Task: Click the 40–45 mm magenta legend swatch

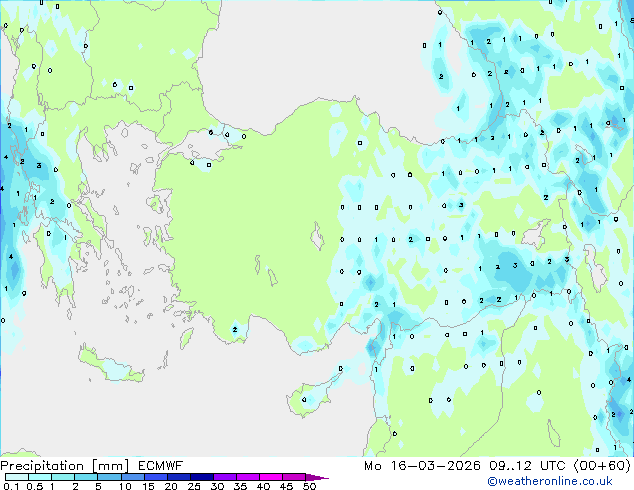Action: pyautogui.click(x=271, y=477)
